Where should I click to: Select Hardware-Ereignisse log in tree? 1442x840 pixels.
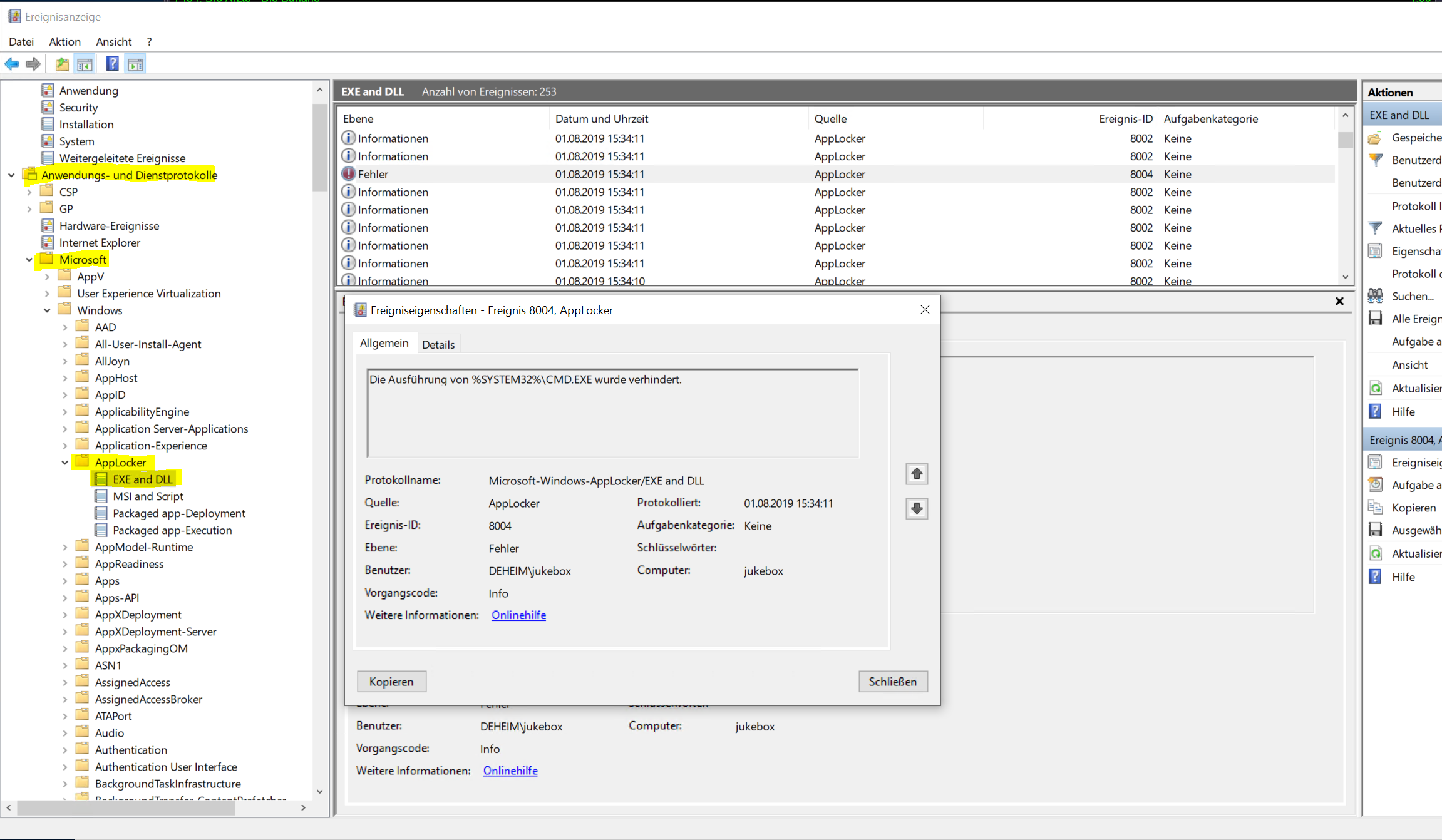109,226
